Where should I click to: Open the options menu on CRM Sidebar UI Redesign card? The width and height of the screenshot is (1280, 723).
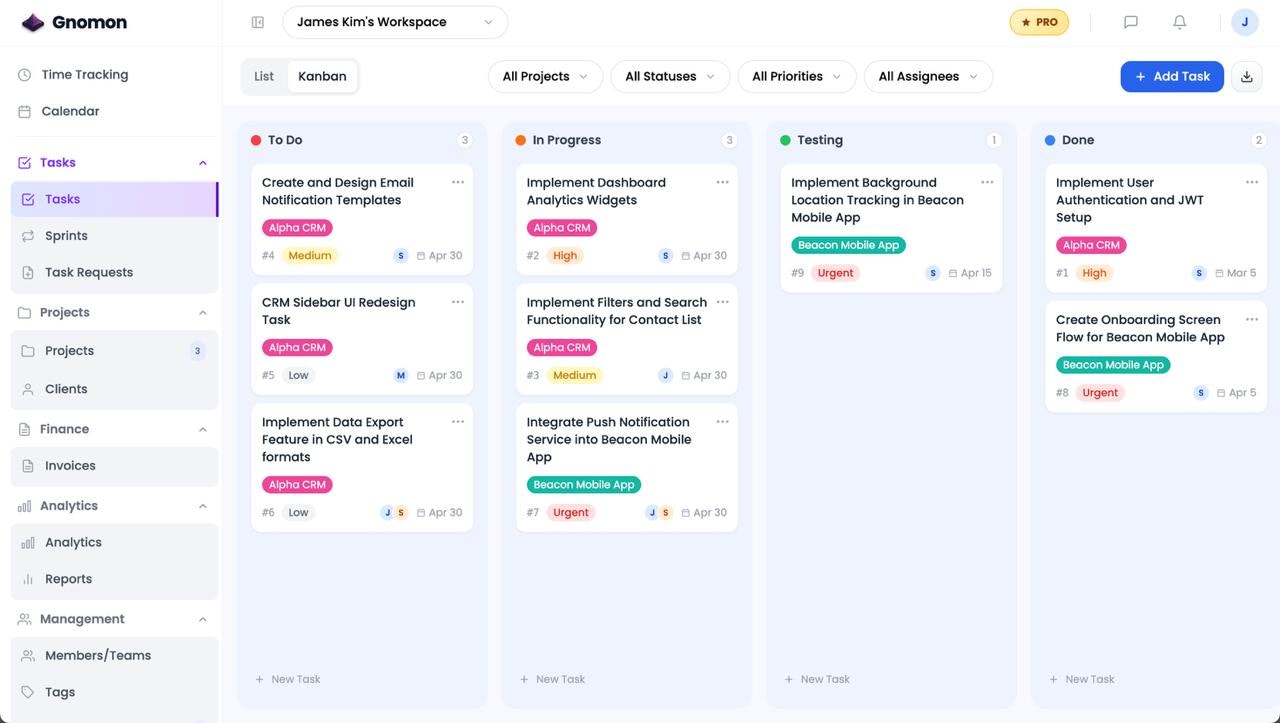458,302
